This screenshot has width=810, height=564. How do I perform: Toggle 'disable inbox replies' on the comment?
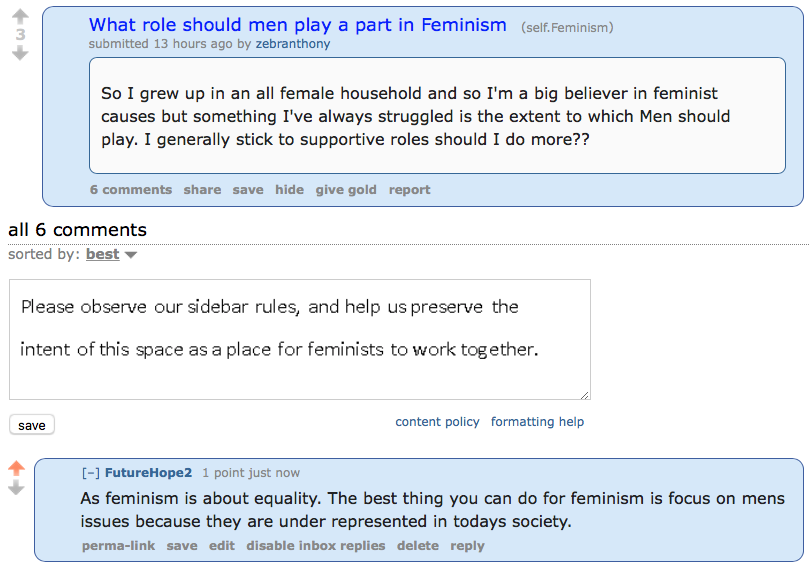pyautogui.click(x=315, y=546)
